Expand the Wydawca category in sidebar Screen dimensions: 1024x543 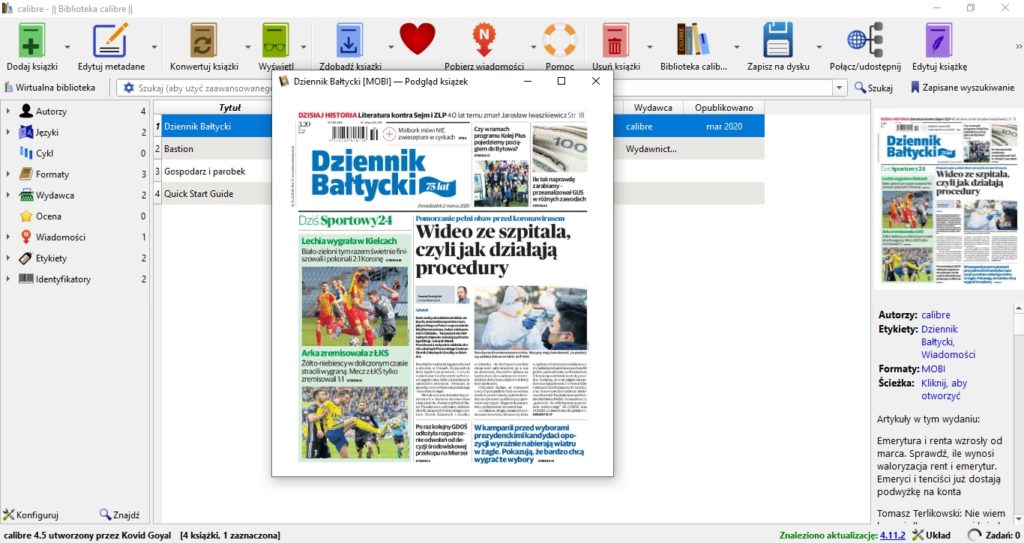click(8, 195)
